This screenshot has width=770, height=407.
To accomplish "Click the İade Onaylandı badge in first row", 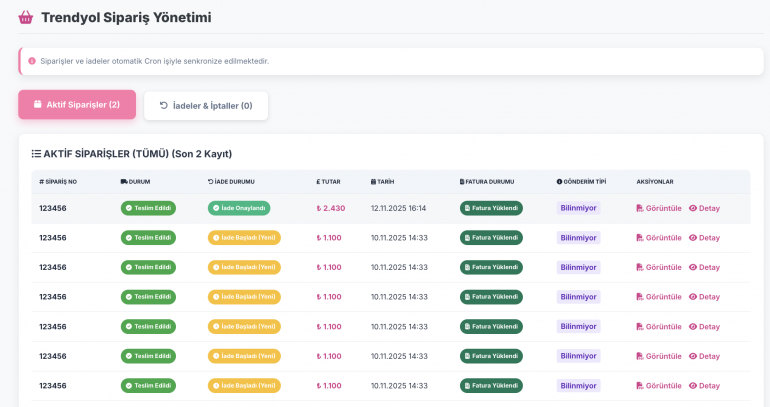I will pos(239,208).
